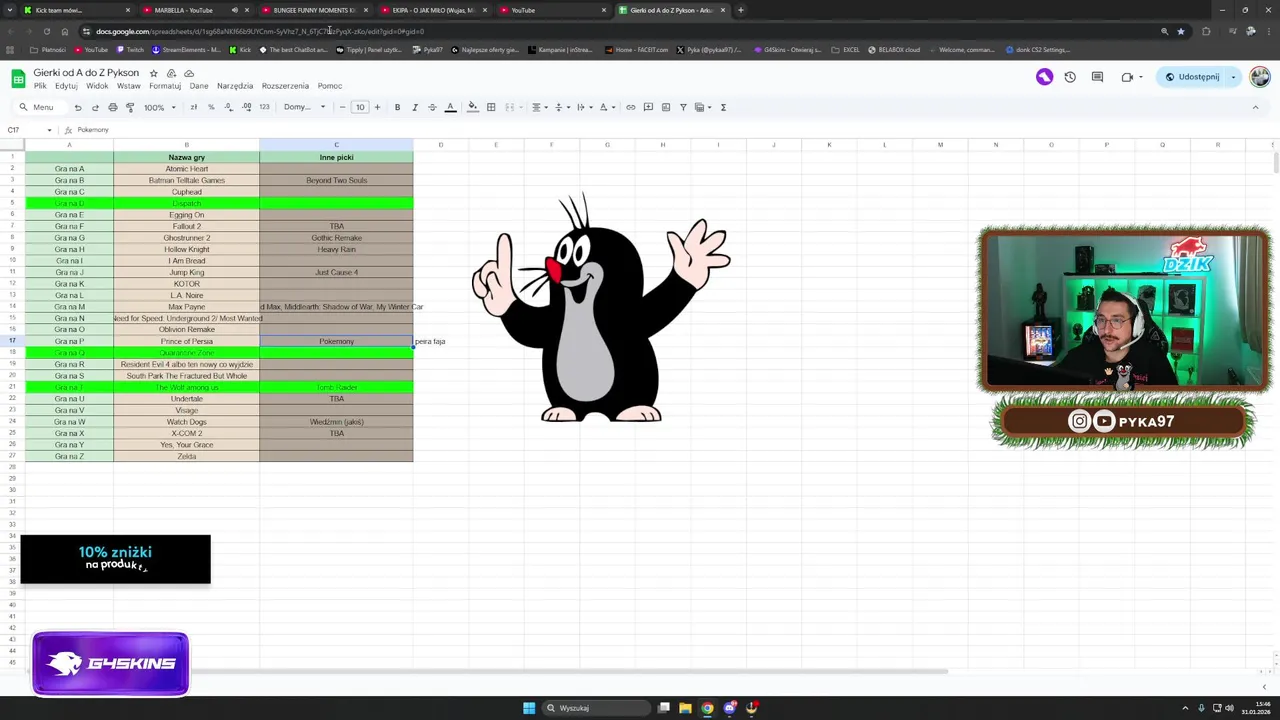Select the Hollow Knight cell
The width and height of the screenshot is (1280, 720).
coord(186,249)
